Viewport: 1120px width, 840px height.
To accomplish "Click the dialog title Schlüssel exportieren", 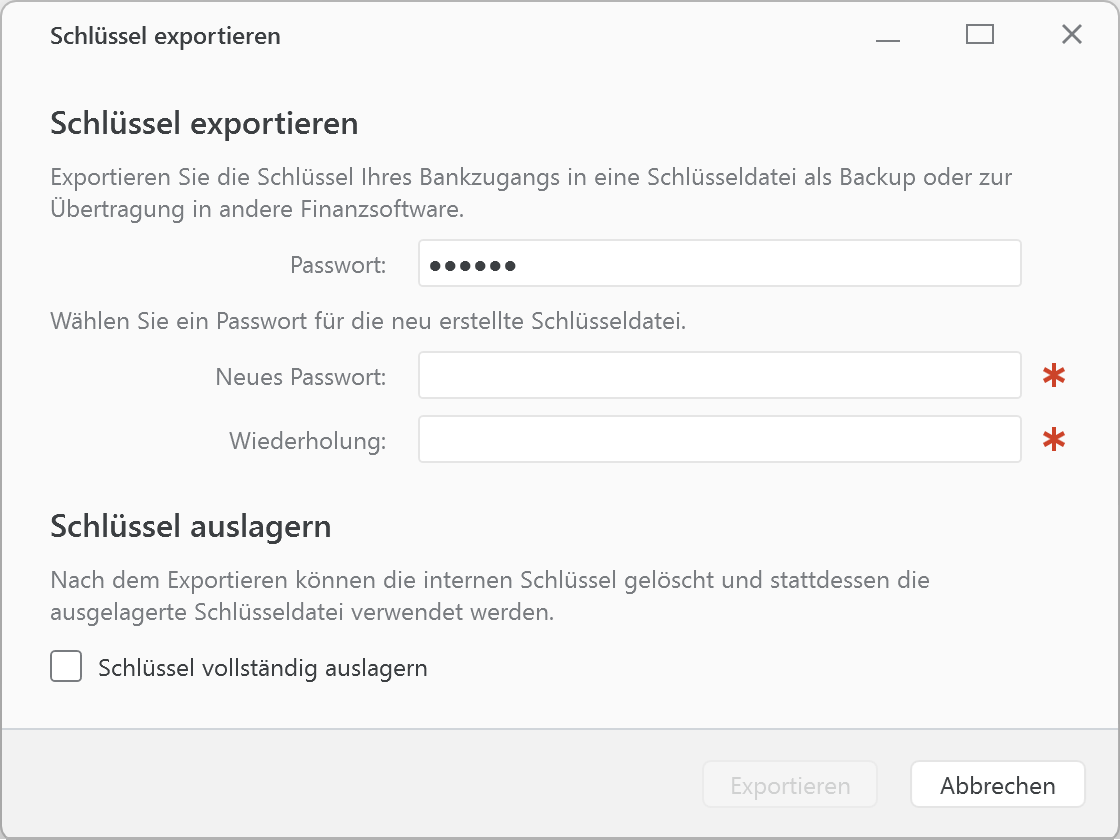I will 165,36.
